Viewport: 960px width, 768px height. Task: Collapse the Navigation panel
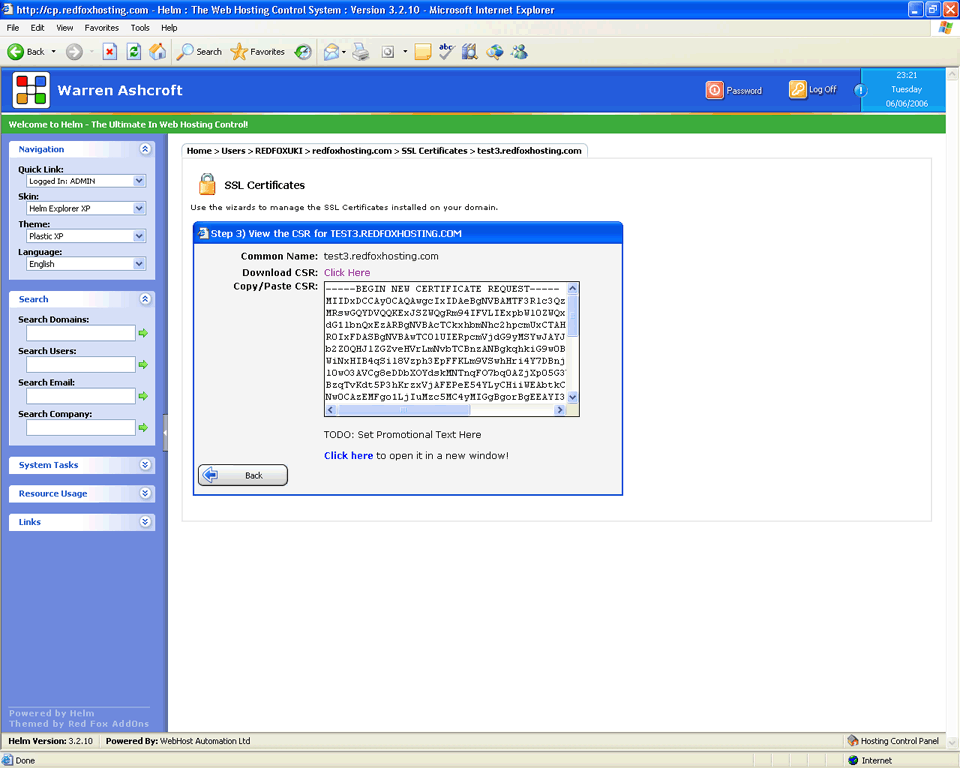(x=145, y=149)
